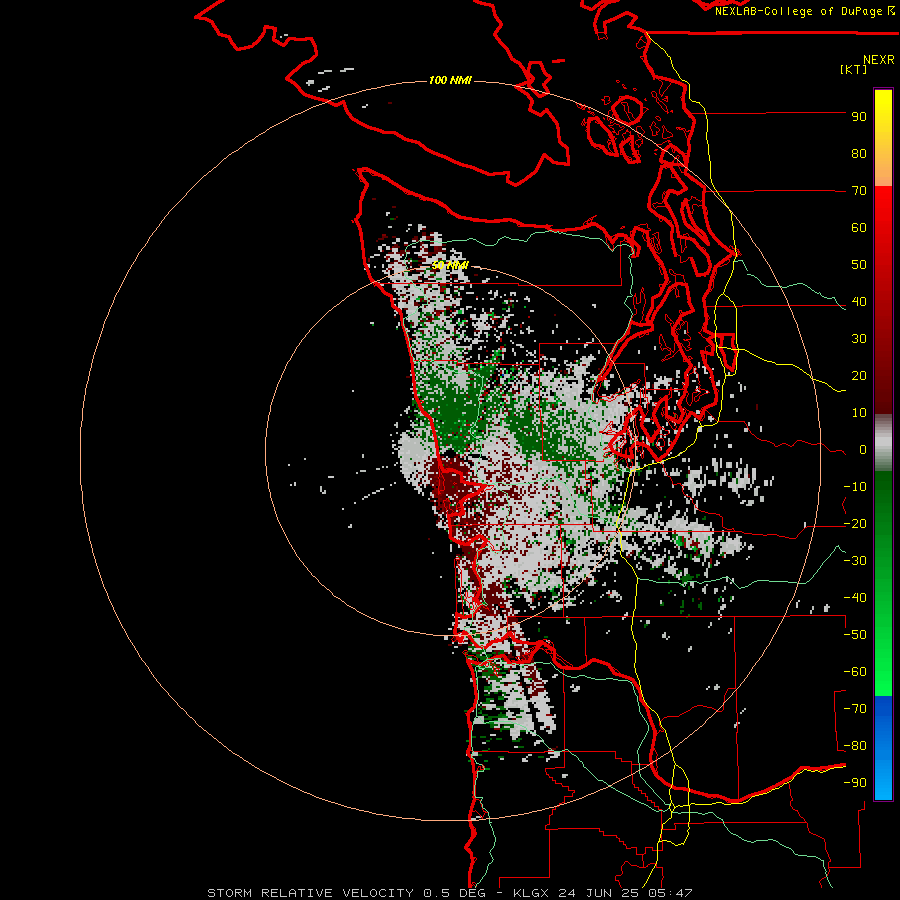Click the 70 value on velocity scale
Image resolution: width=900 pixels, height=900 pixels.
[859, 191]
